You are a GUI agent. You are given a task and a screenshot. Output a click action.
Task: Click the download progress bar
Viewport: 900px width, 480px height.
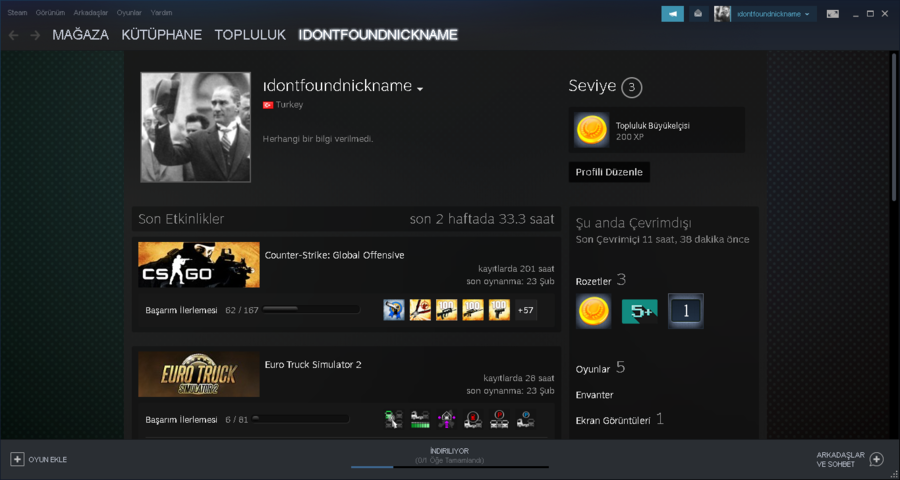point(450,467)
